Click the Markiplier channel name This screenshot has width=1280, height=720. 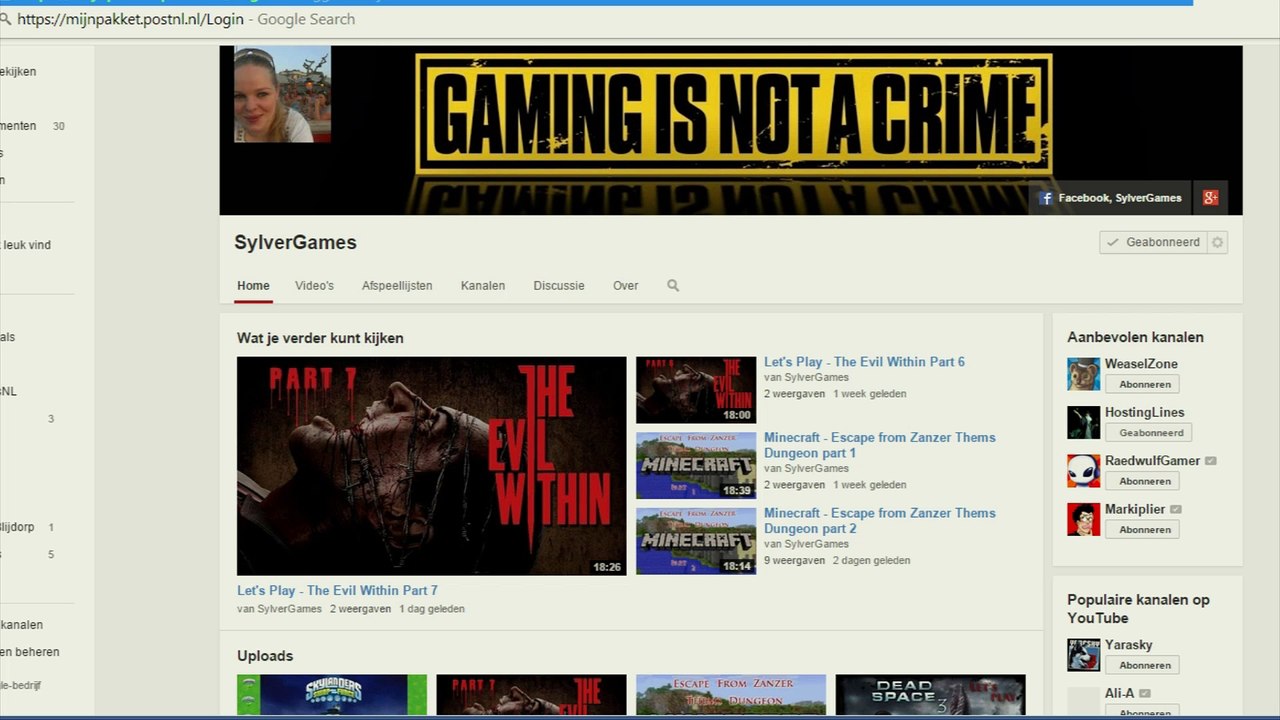tap(1135, 509)
